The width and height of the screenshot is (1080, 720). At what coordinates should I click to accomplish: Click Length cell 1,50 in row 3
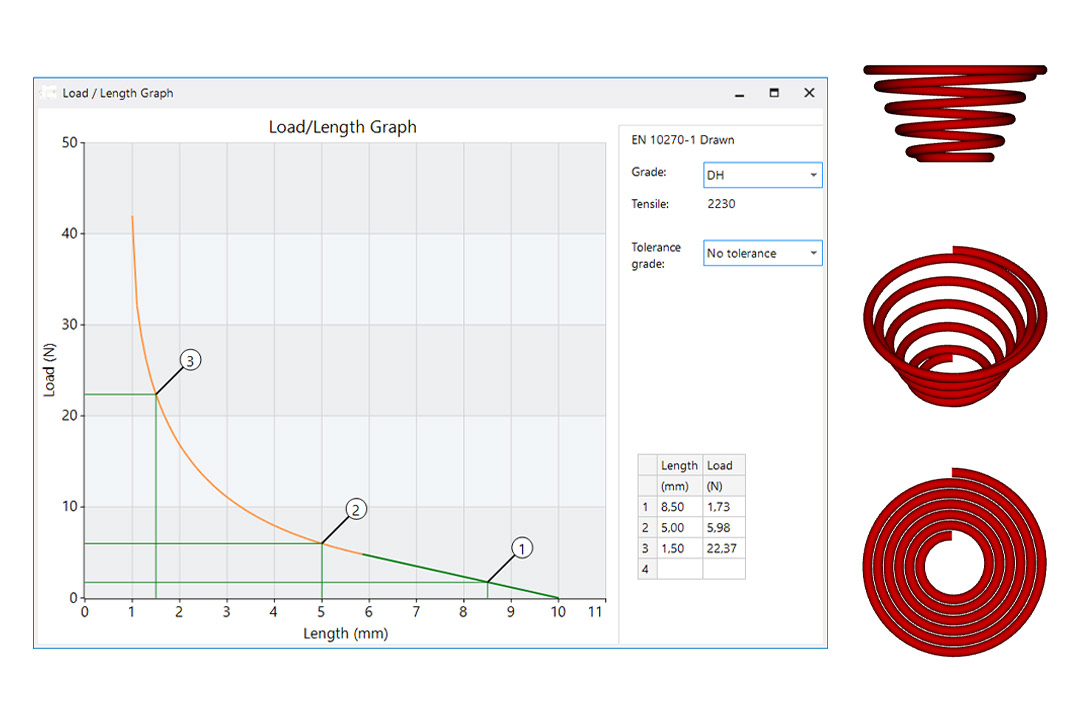coord(679,549)
